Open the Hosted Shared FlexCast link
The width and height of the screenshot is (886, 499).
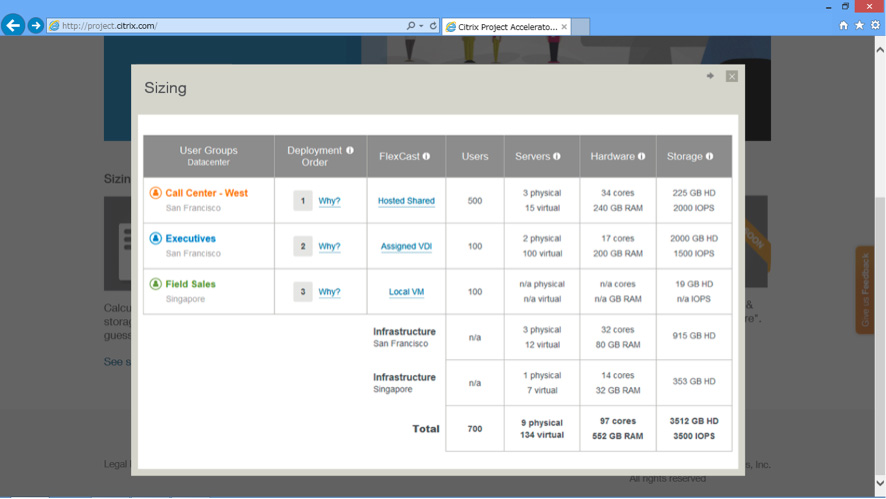(406, 201)
